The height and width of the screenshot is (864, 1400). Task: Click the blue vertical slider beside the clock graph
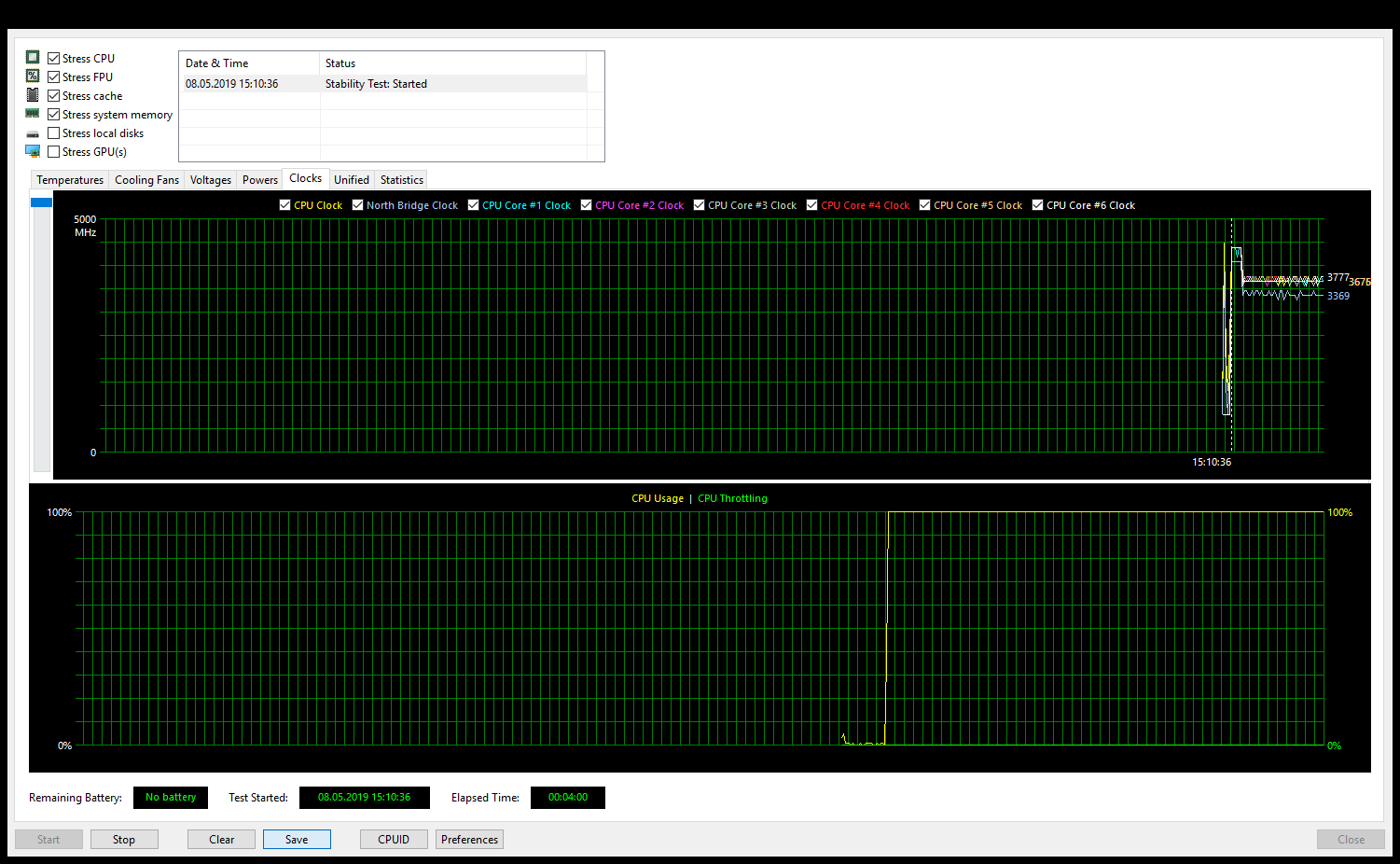point(41,202)
